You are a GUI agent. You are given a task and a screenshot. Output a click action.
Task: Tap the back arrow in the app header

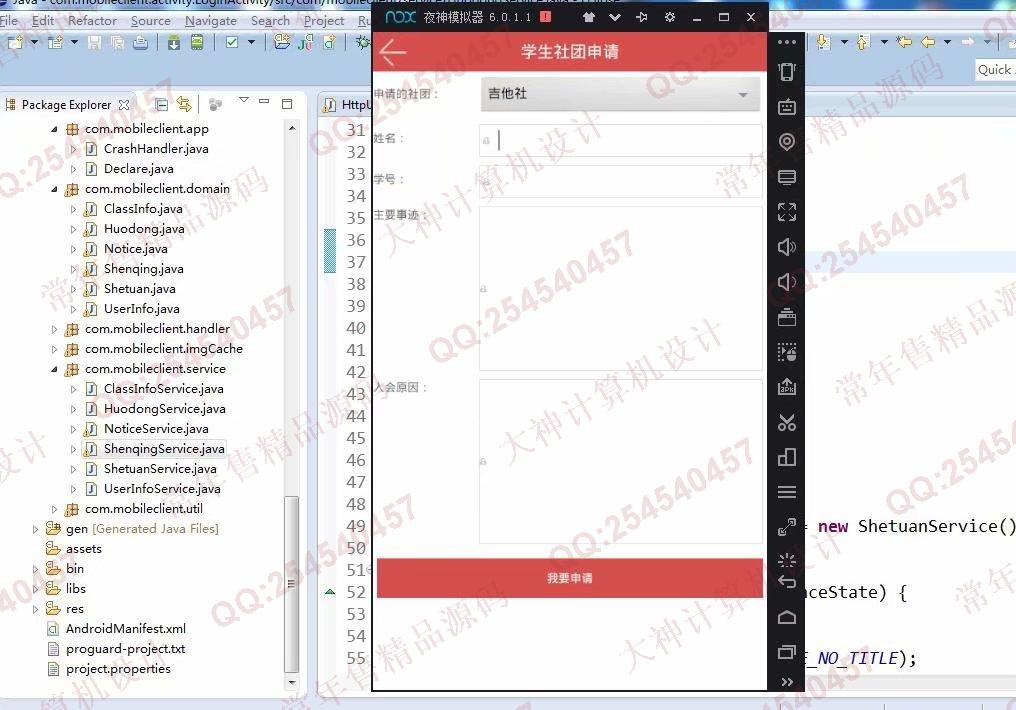393,52
